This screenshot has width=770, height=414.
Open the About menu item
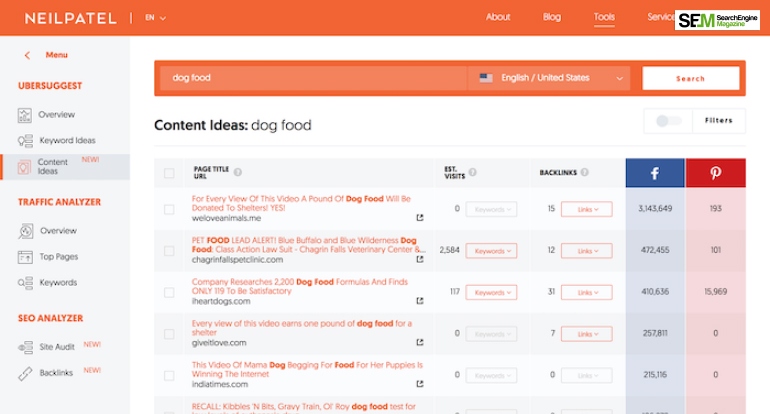pos(498,17)
